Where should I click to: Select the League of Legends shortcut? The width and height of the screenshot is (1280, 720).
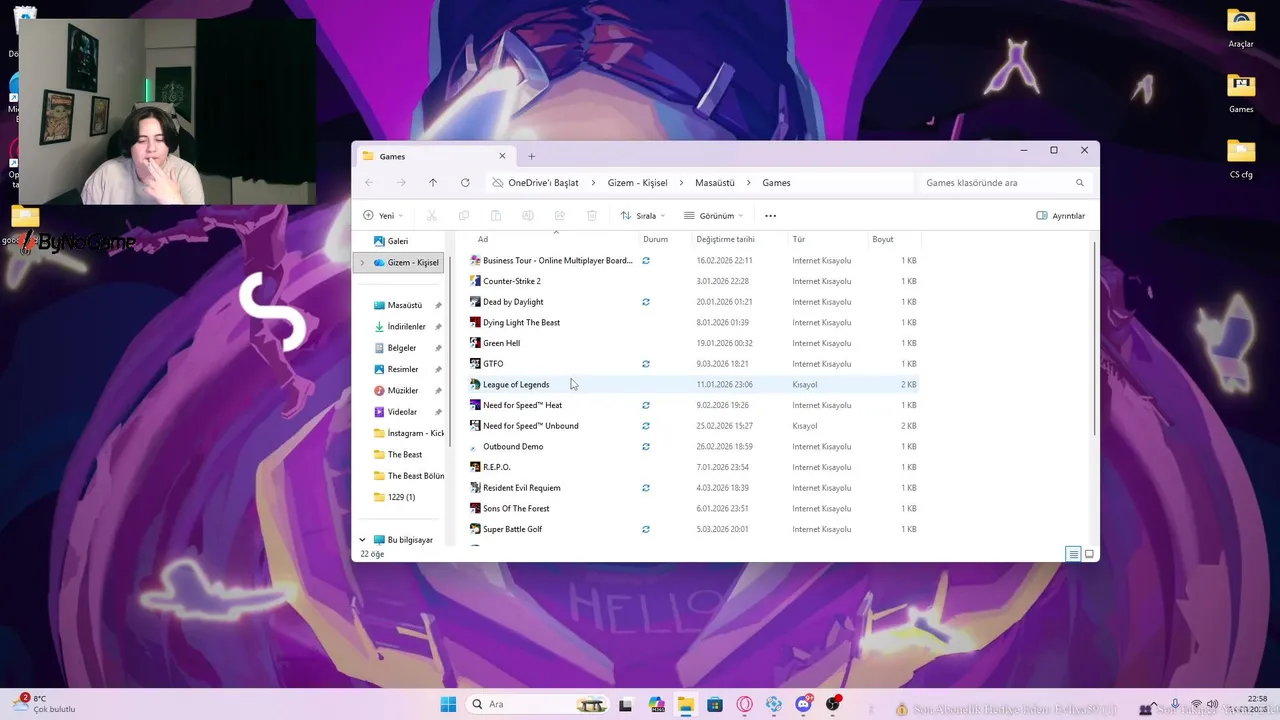(x=516, y=385)
